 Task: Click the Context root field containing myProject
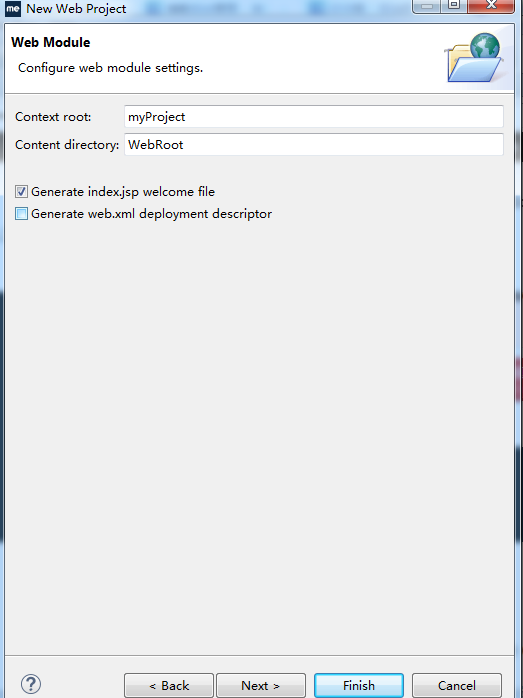click(314, 117)
